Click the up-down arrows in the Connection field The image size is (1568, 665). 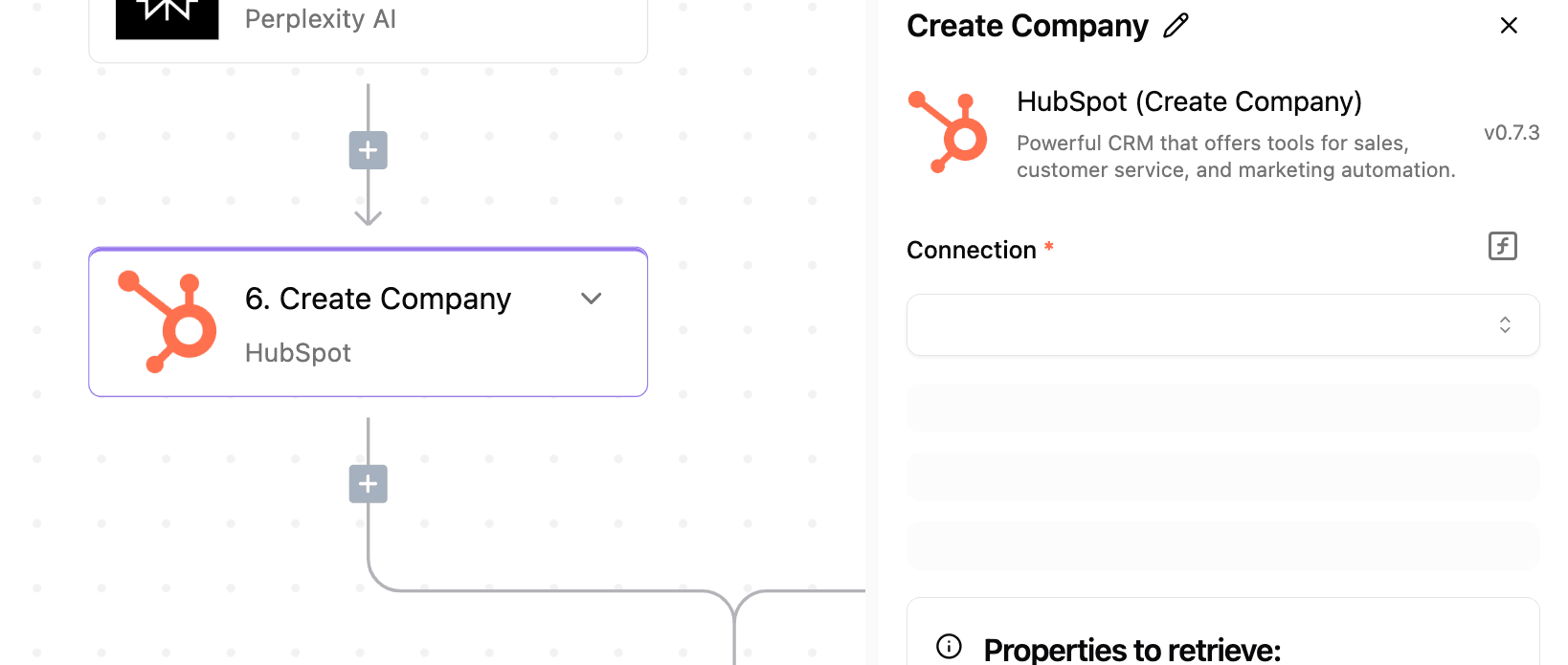pos(1505,325)
